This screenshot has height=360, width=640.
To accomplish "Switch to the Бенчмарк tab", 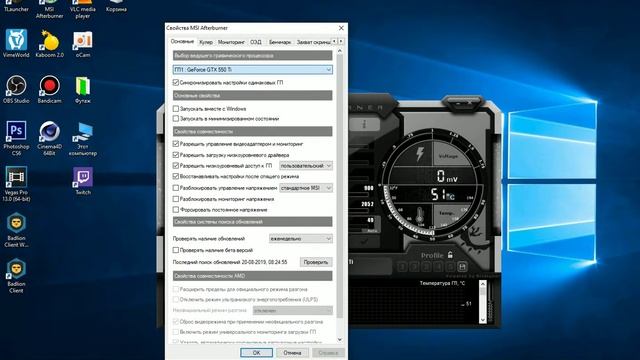I will pyautogui.click(x=280, y=42).
